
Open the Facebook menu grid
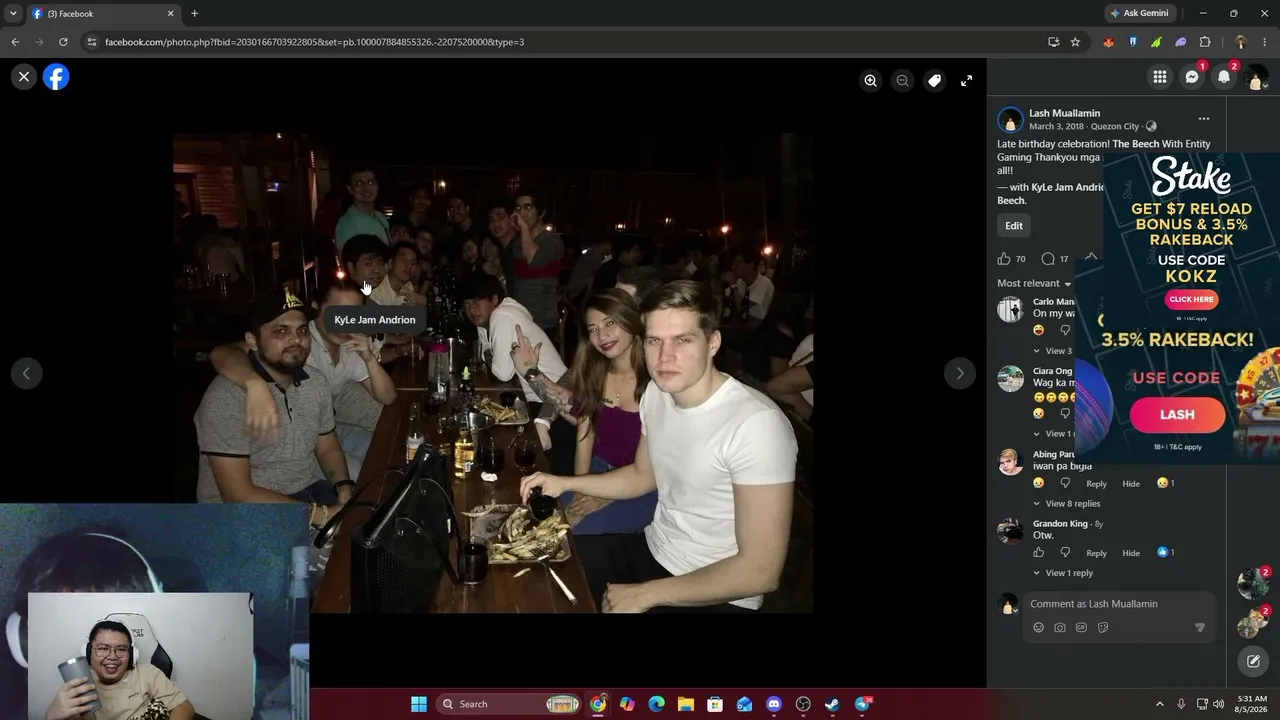click(1160, 77)
